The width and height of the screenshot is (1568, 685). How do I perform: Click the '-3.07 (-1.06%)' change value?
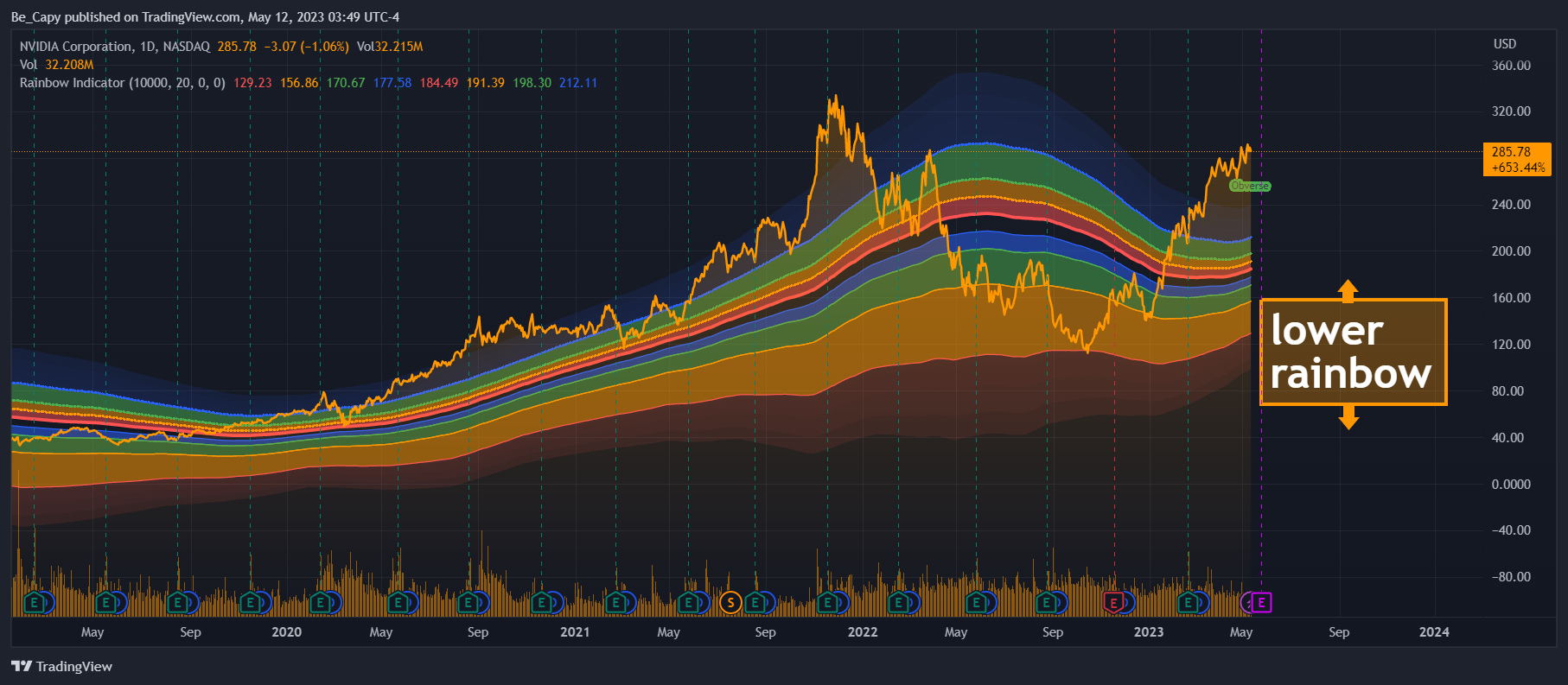(x=306, y=47)
